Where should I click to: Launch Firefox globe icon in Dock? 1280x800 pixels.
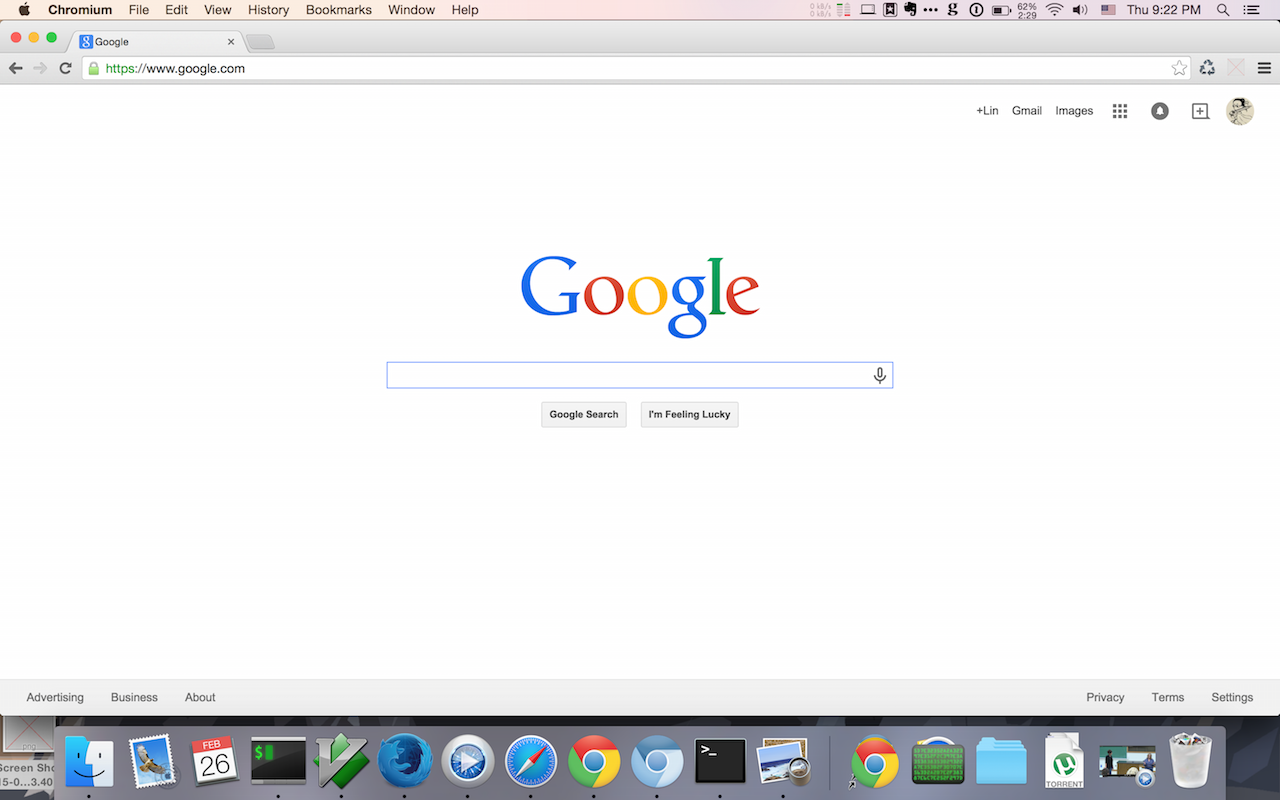(x=404, y=763)
